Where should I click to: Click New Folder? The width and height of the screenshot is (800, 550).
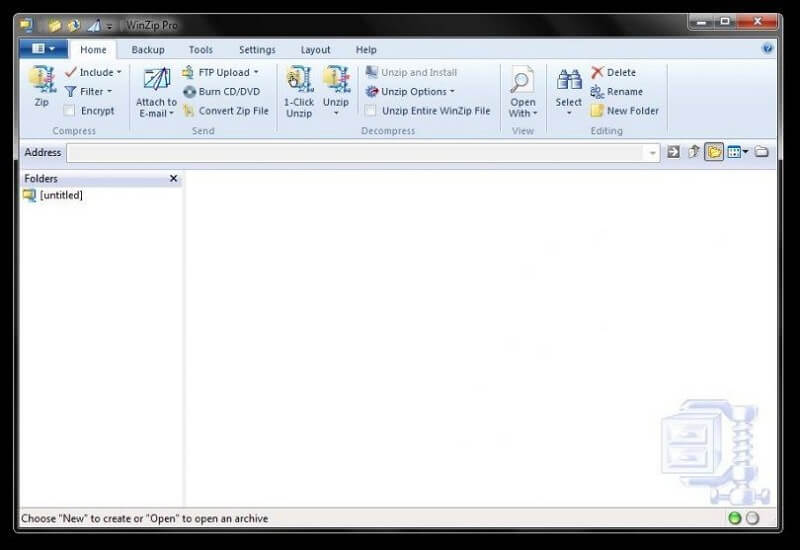[x=624, y=111]
